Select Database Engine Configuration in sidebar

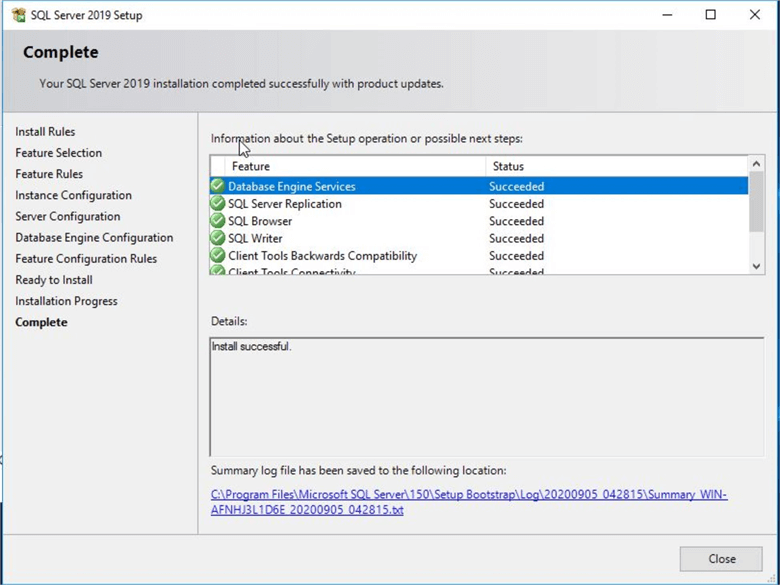pyautogui.click(x=94, y=238)
